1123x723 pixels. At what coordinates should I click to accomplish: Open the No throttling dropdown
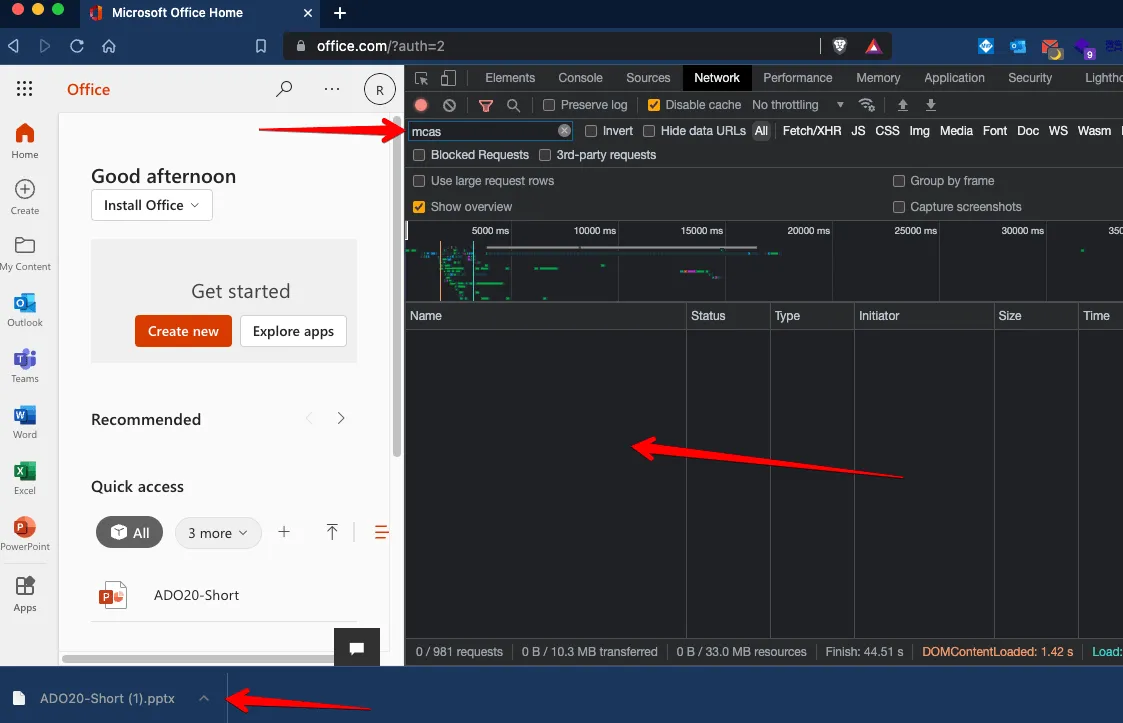pyautogui.click(x=797, y=105)
